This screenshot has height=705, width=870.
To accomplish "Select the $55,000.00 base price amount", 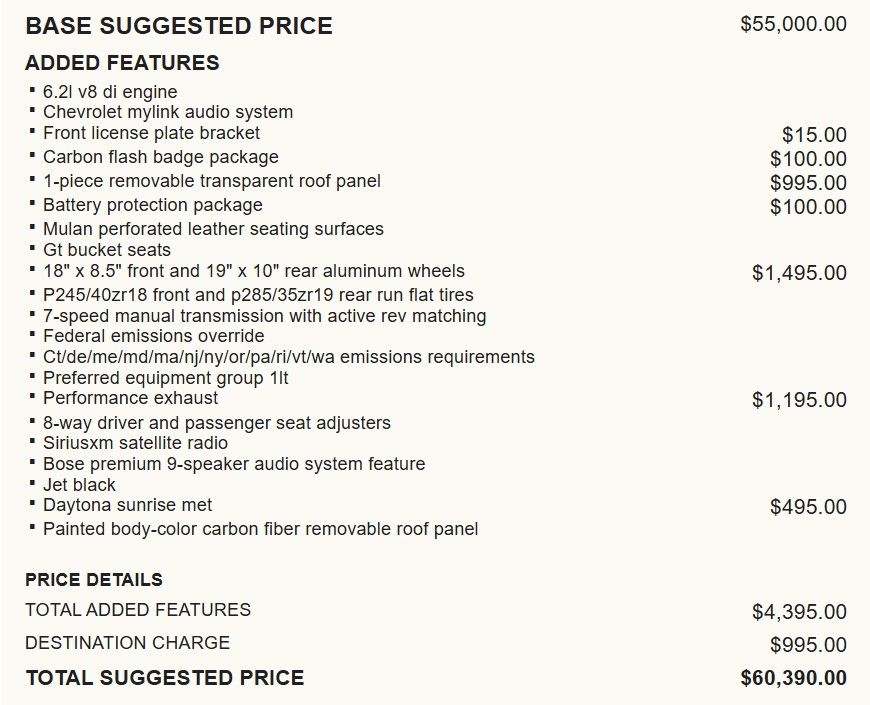I will click(793, 24).
